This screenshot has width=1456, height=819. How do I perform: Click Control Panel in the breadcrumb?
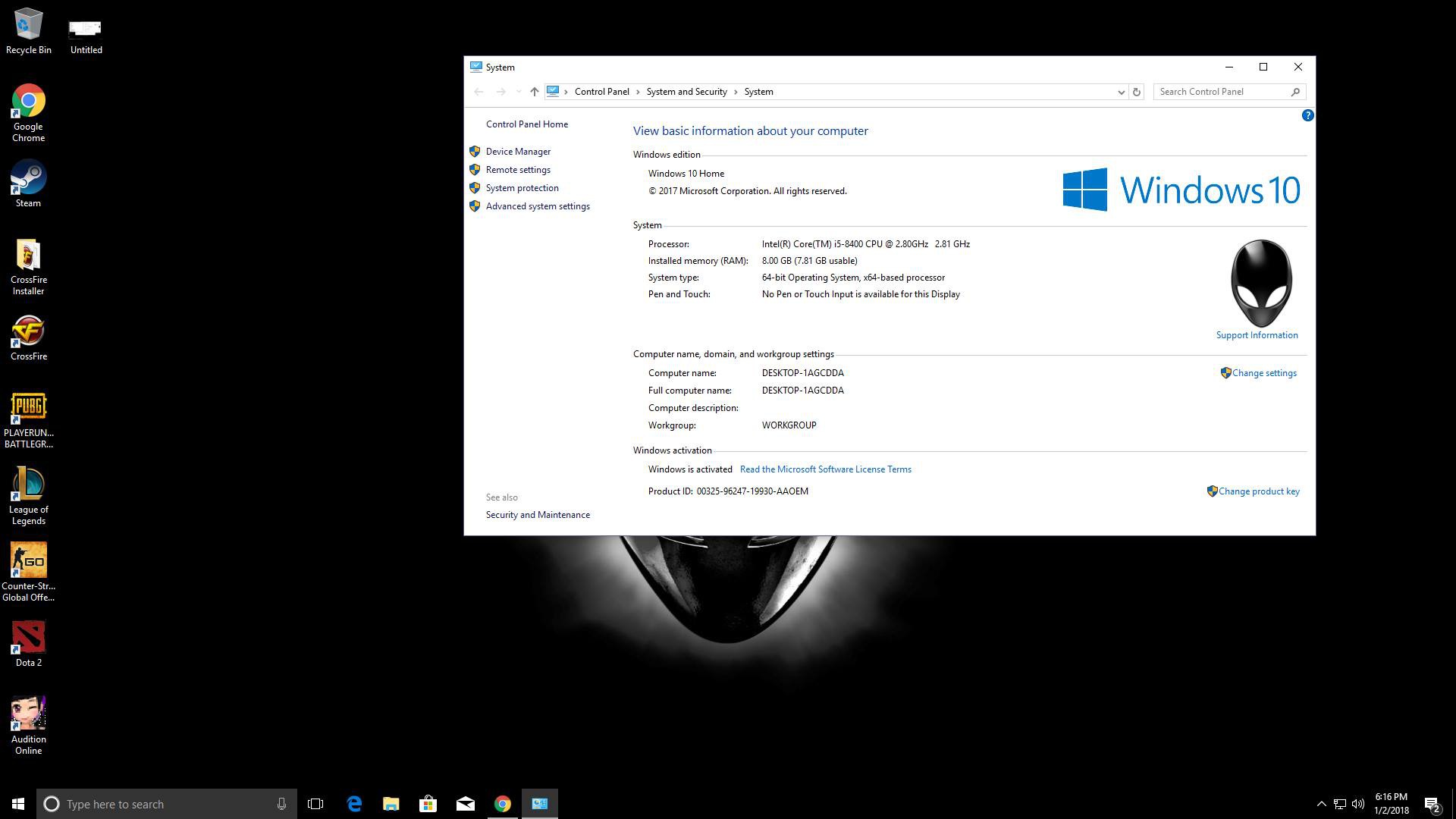[x=601, y=92]
